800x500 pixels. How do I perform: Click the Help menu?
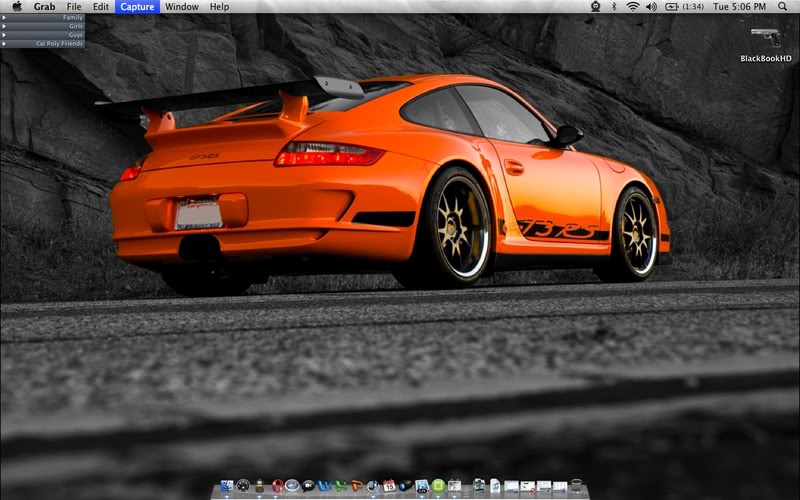[x=219, y=7]
